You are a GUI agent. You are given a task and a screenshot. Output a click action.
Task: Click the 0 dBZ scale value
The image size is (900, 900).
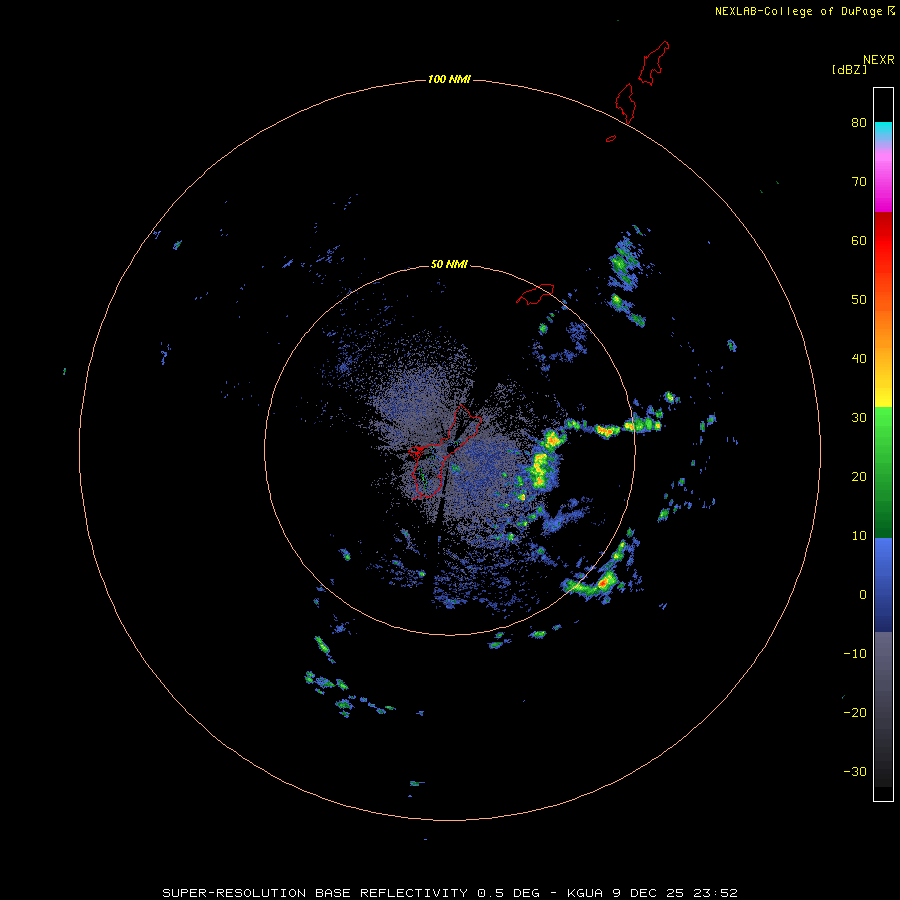863,595
